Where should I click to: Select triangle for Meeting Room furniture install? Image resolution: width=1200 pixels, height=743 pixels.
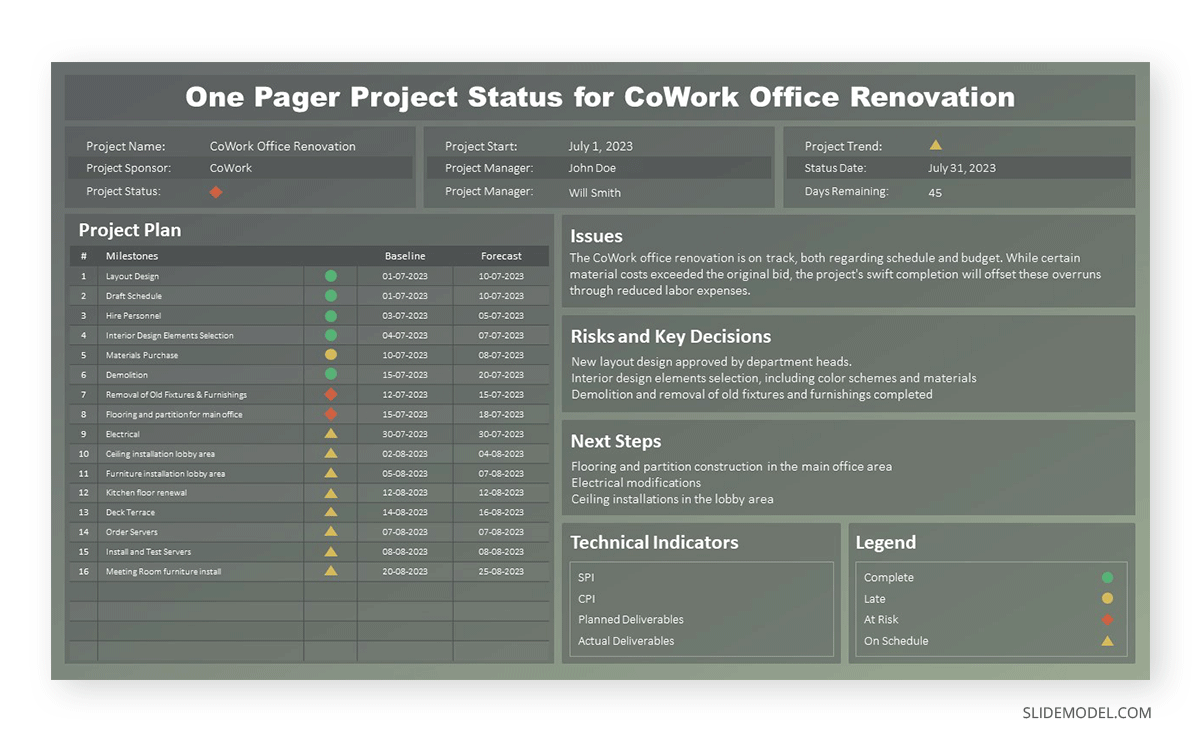331,571
